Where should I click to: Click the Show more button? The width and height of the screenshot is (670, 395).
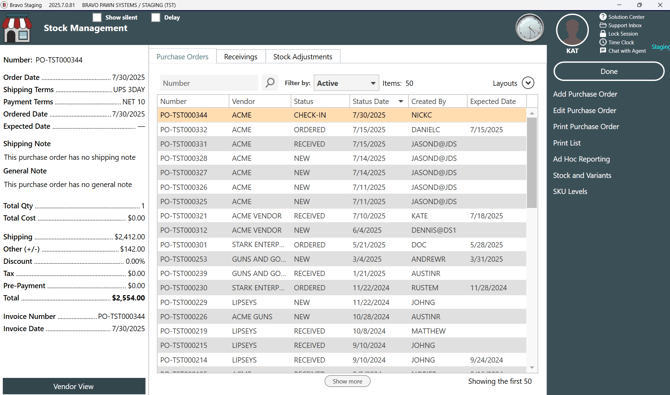(x=347, y=381)
